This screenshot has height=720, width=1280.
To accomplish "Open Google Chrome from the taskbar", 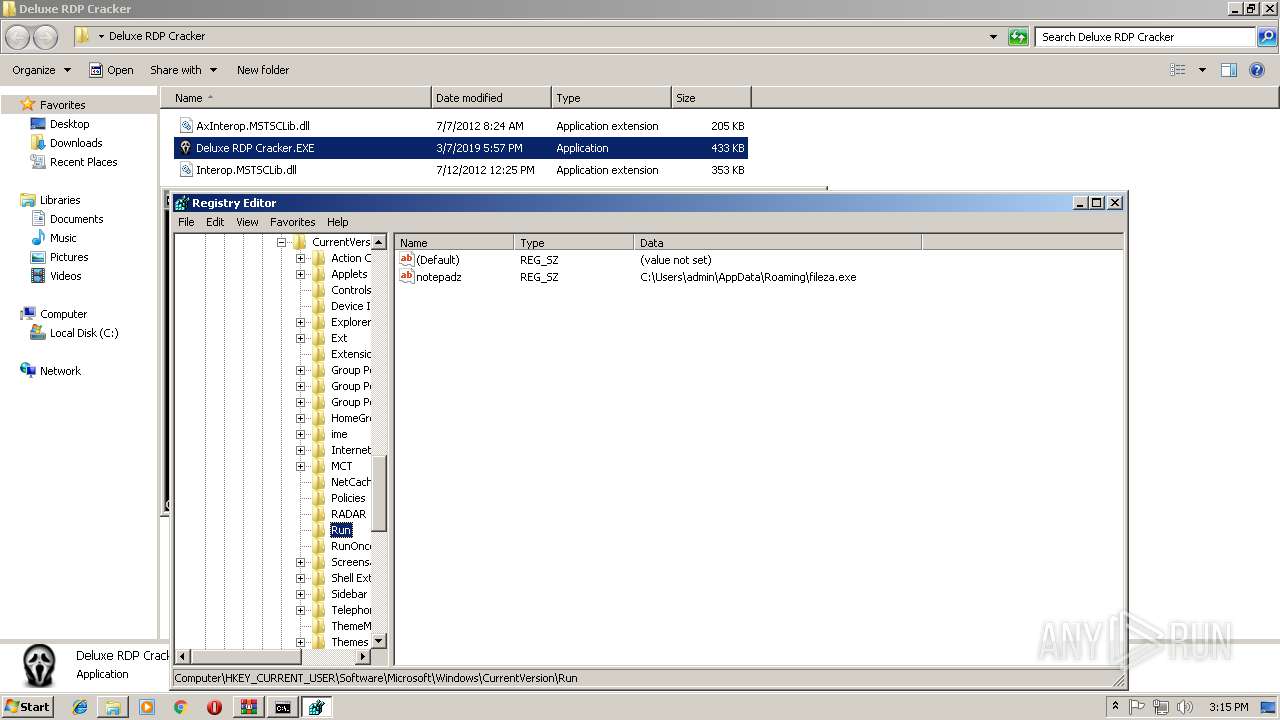I will click(x=181, y=707).
